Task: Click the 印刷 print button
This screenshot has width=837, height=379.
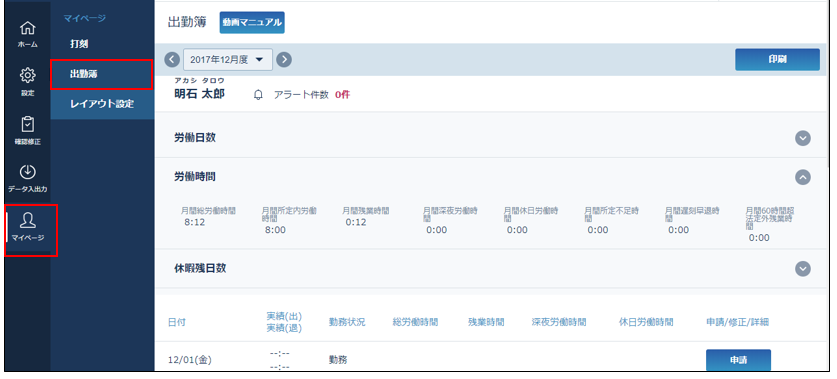Action: (777, 60)
